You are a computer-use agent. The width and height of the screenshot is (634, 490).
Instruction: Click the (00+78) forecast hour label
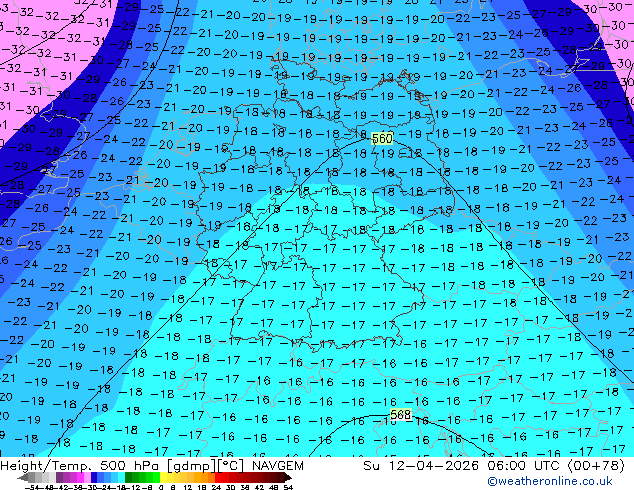click(596, 466)
